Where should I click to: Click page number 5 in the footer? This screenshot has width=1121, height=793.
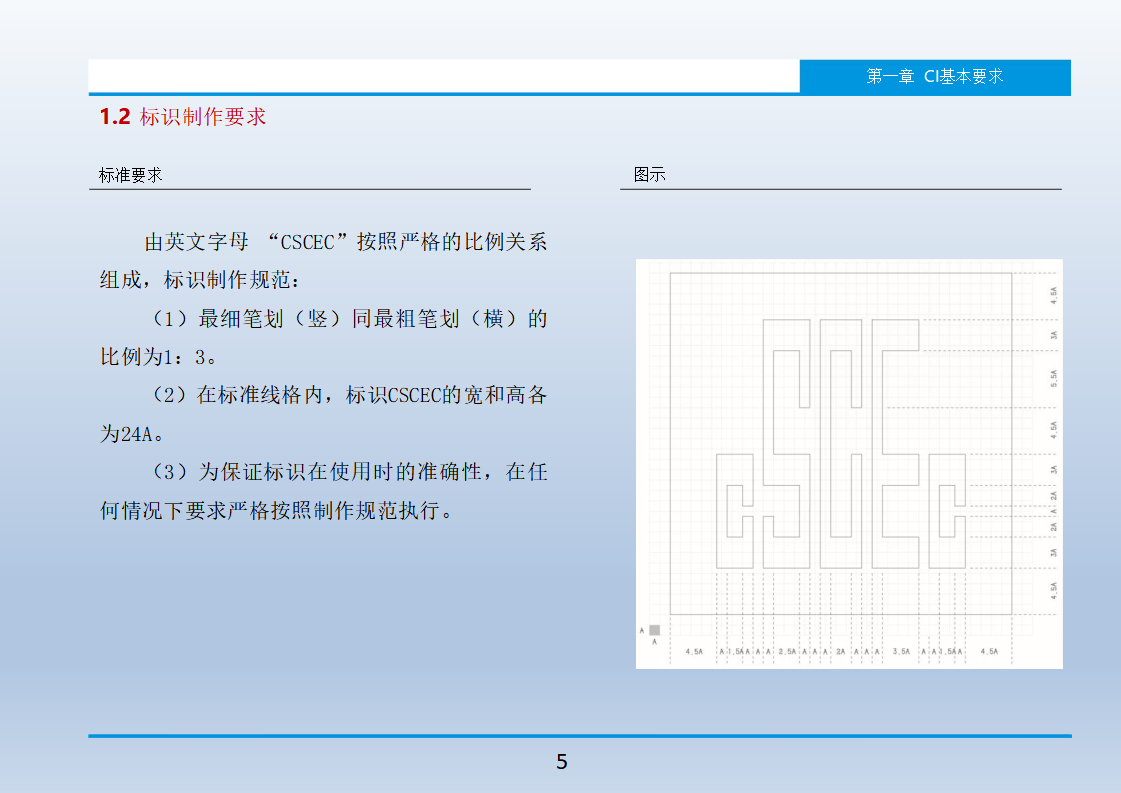pos(562,762)
